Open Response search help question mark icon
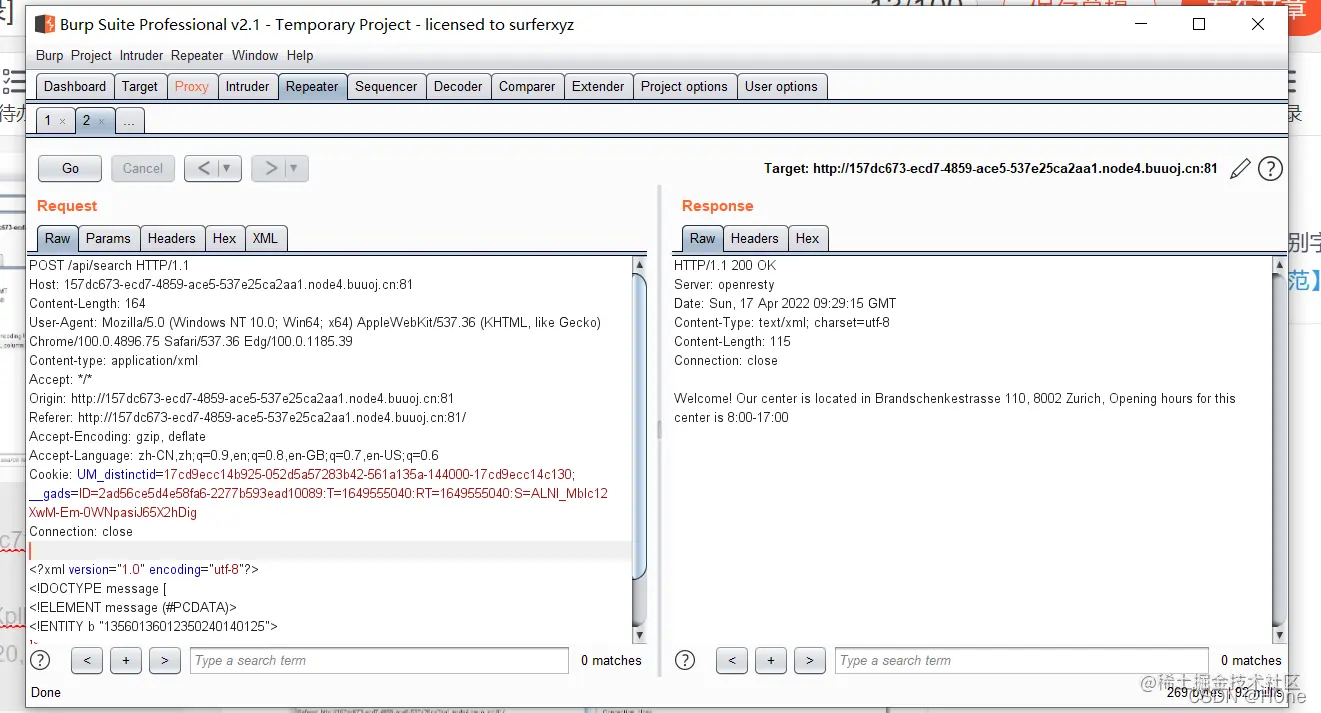The height and width of the screenshot is (713, 1321). [685, 660]
